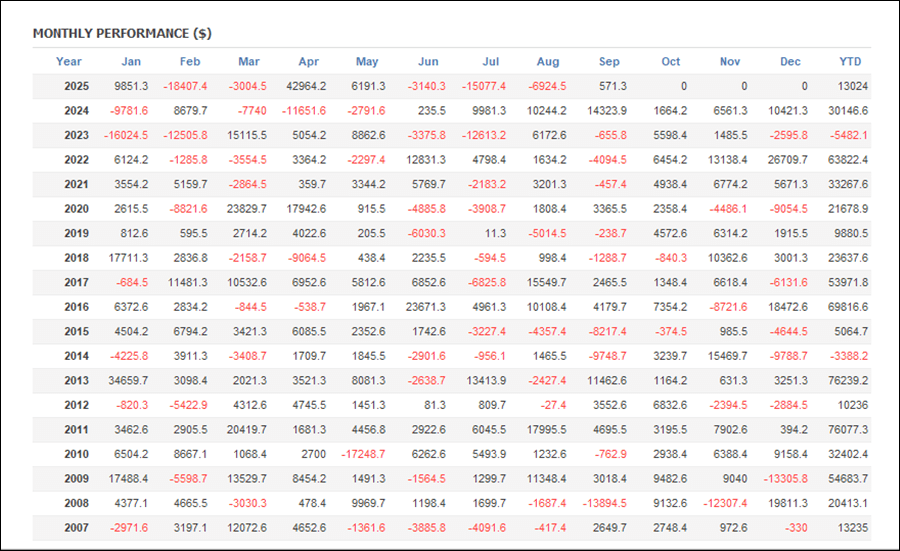900x551 pixels.
Task: Select the 2024 YTD value 30146.6
Action: pos(846,111)
